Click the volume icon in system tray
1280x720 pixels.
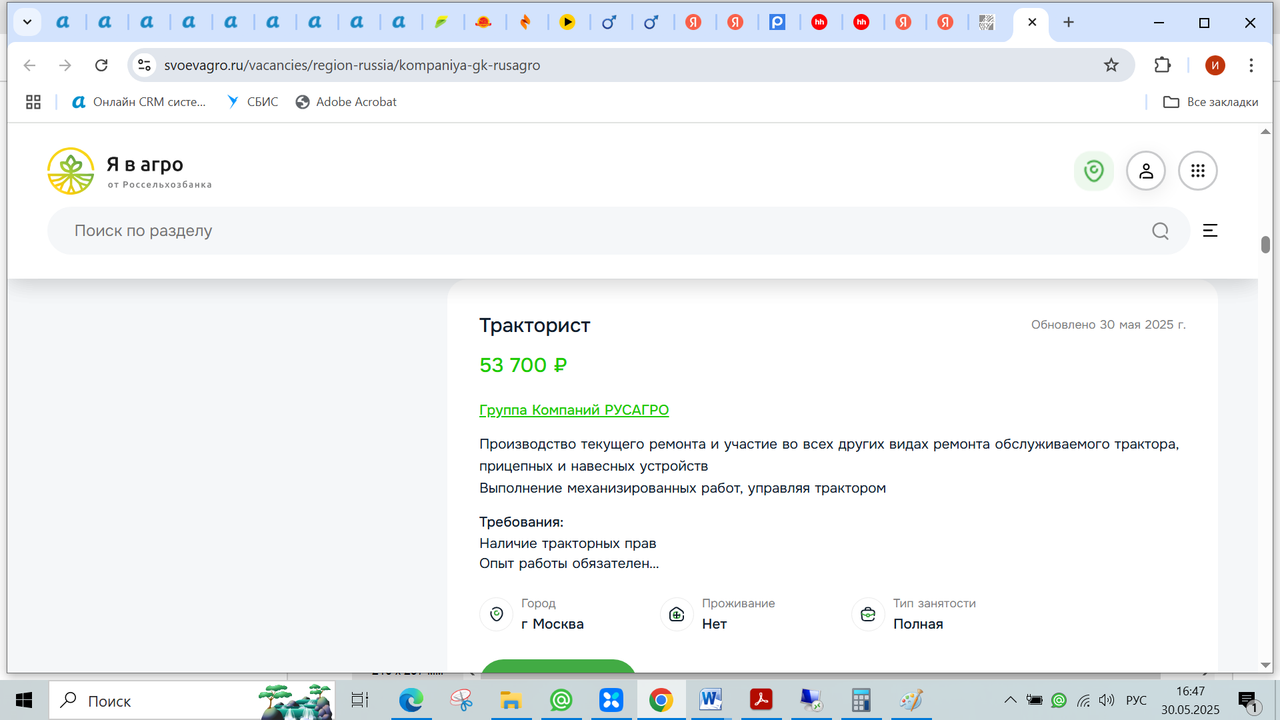pos(1106,700)
